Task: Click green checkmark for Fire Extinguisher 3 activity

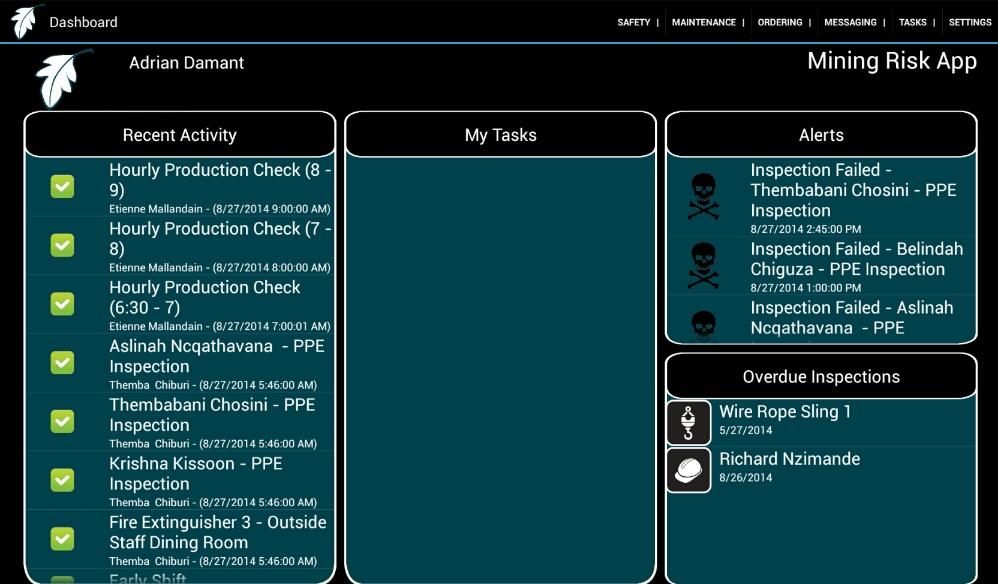Action: (62, 539)
